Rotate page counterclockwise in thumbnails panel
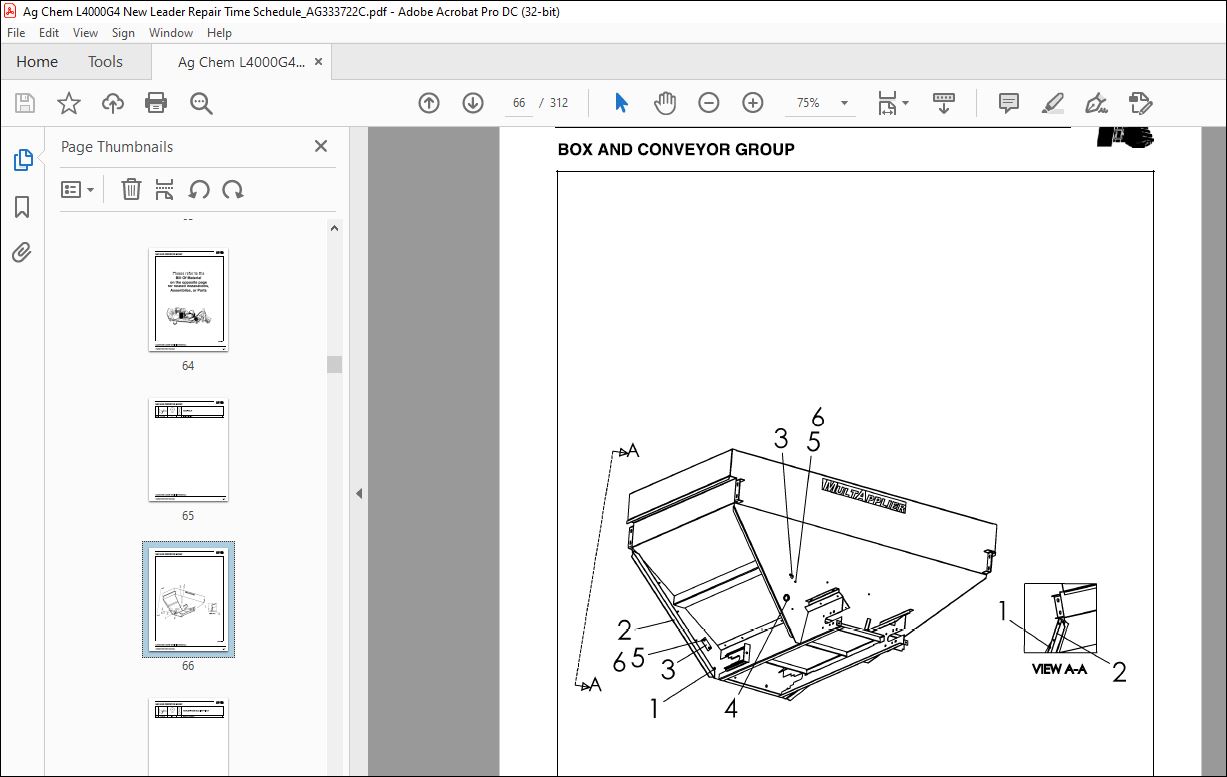 click(x=199, y=189)
